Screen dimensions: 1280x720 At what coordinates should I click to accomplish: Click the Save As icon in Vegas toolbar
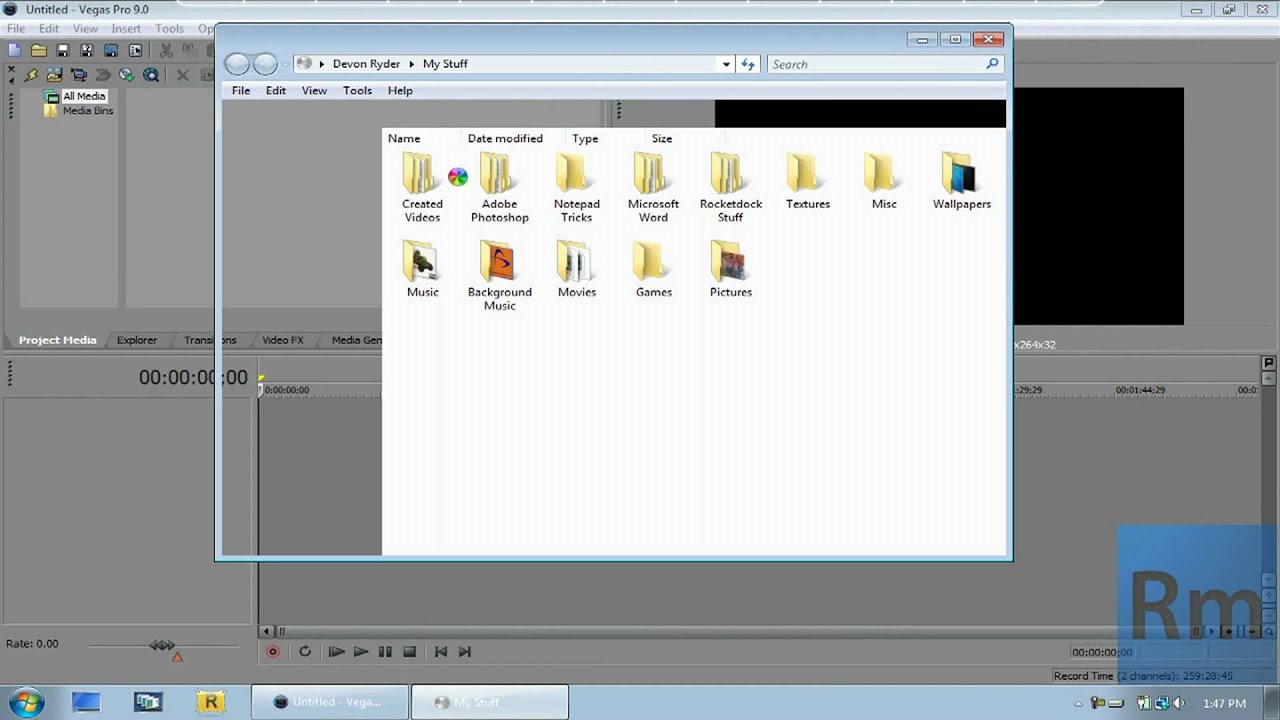86,50
